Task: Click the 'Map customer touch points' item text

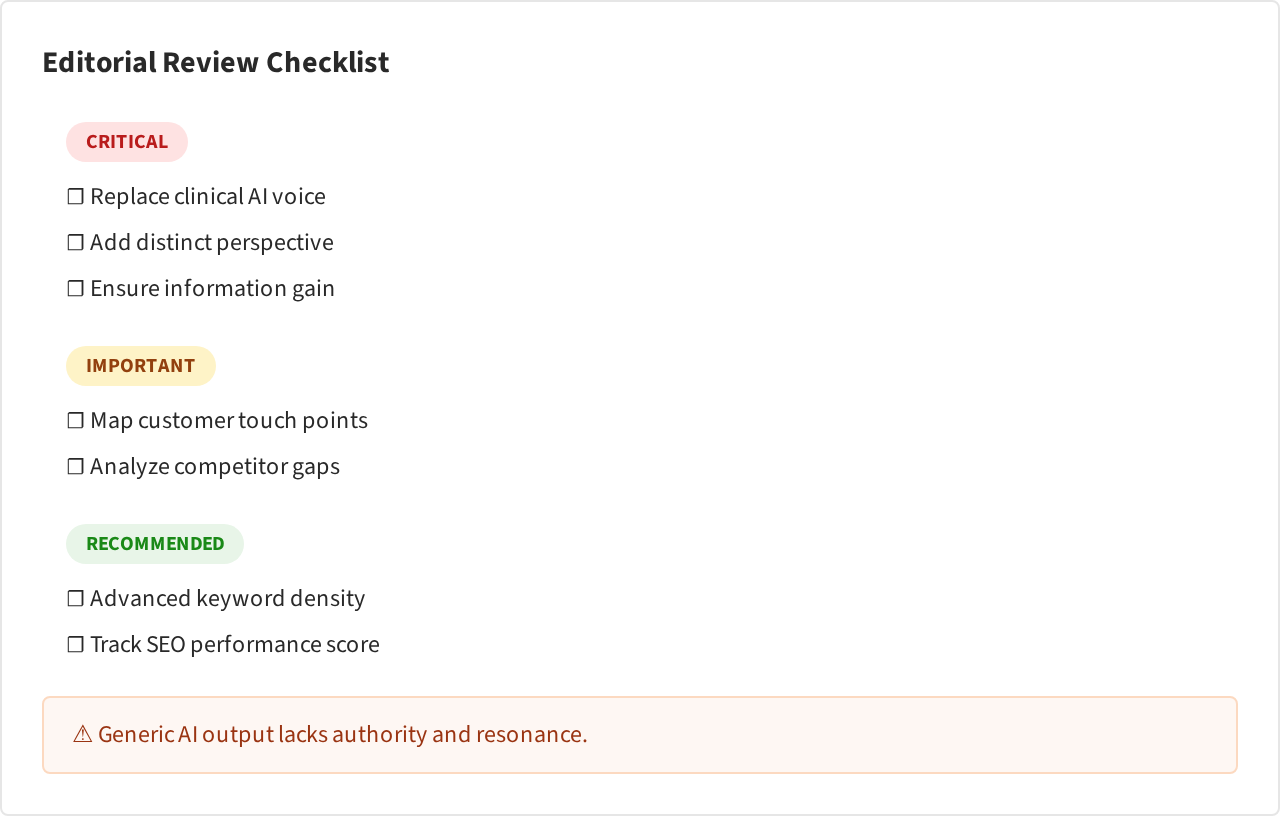Action: 229,421
